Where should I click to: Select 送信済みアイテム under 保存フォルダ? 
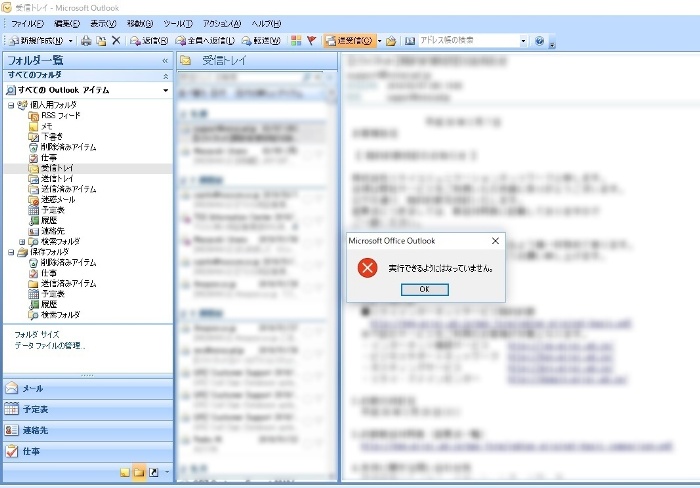click(x=68, y=284)
